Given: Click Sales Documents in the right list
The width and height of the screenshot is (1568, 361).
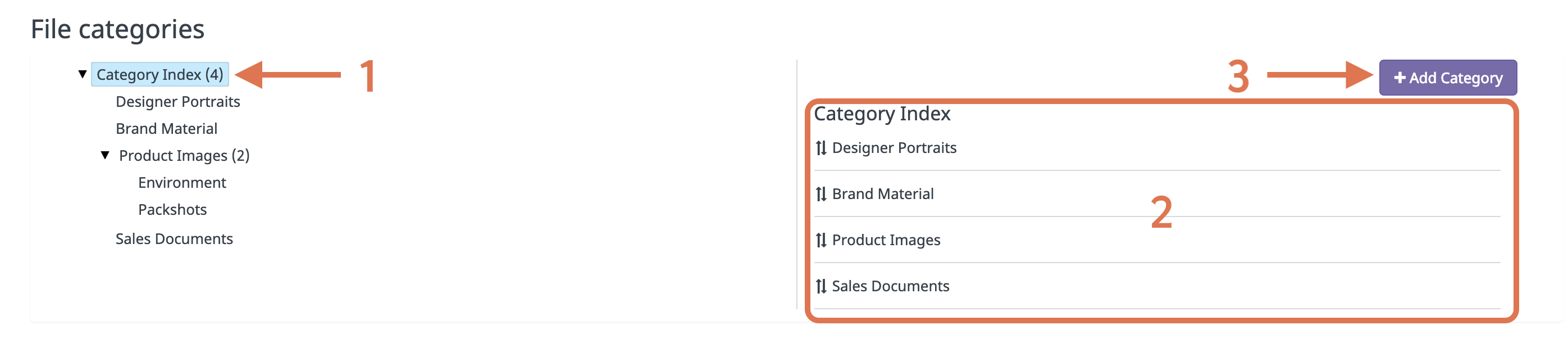Looking at the screenshot, I should tap(891, 286).
